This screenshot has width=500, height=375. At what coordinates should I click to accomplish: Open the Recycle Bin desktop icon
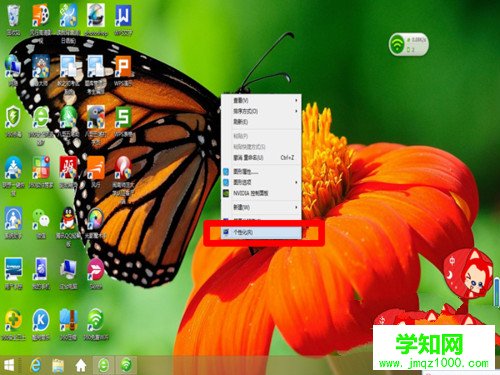(13, 16)
